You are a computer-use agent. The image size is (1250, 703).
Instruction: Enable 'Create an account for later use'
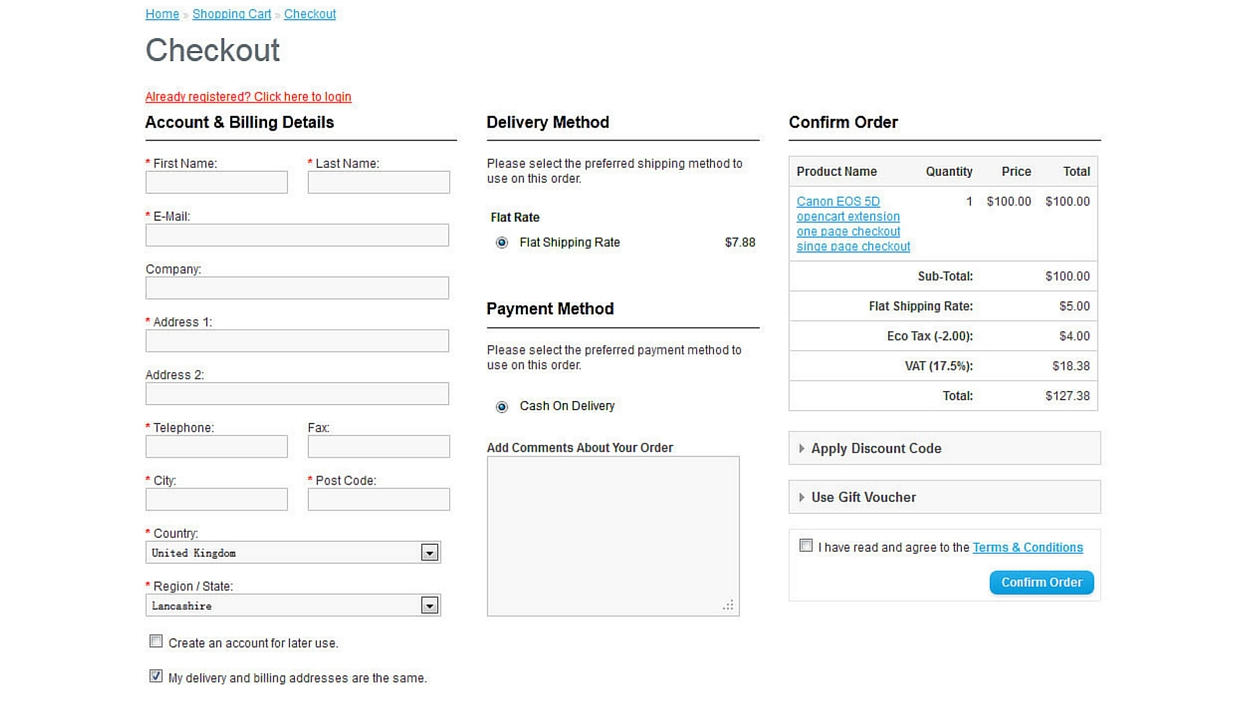[x=156, y=641]
